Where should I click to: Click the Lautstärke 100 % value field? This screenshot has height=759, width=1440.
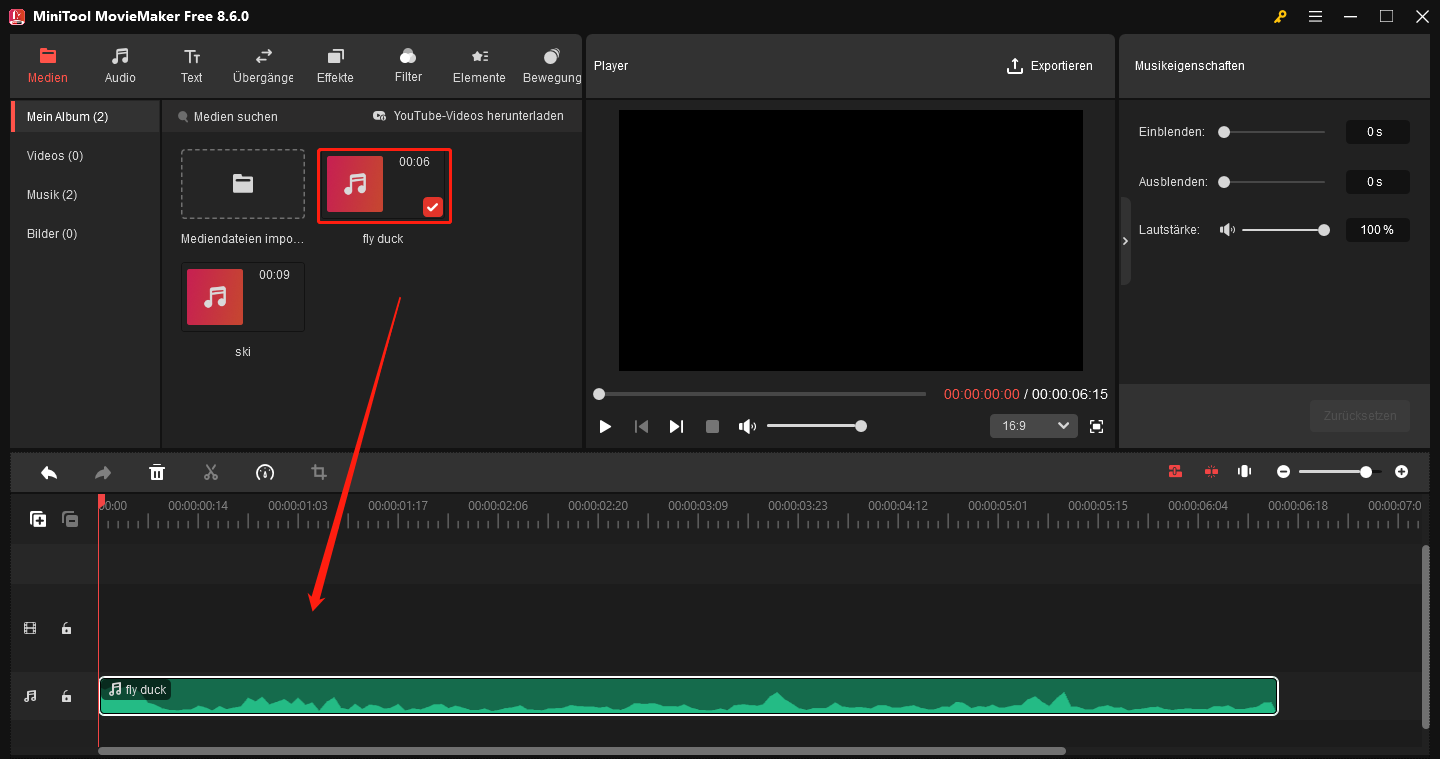[x=1377, y=230]
